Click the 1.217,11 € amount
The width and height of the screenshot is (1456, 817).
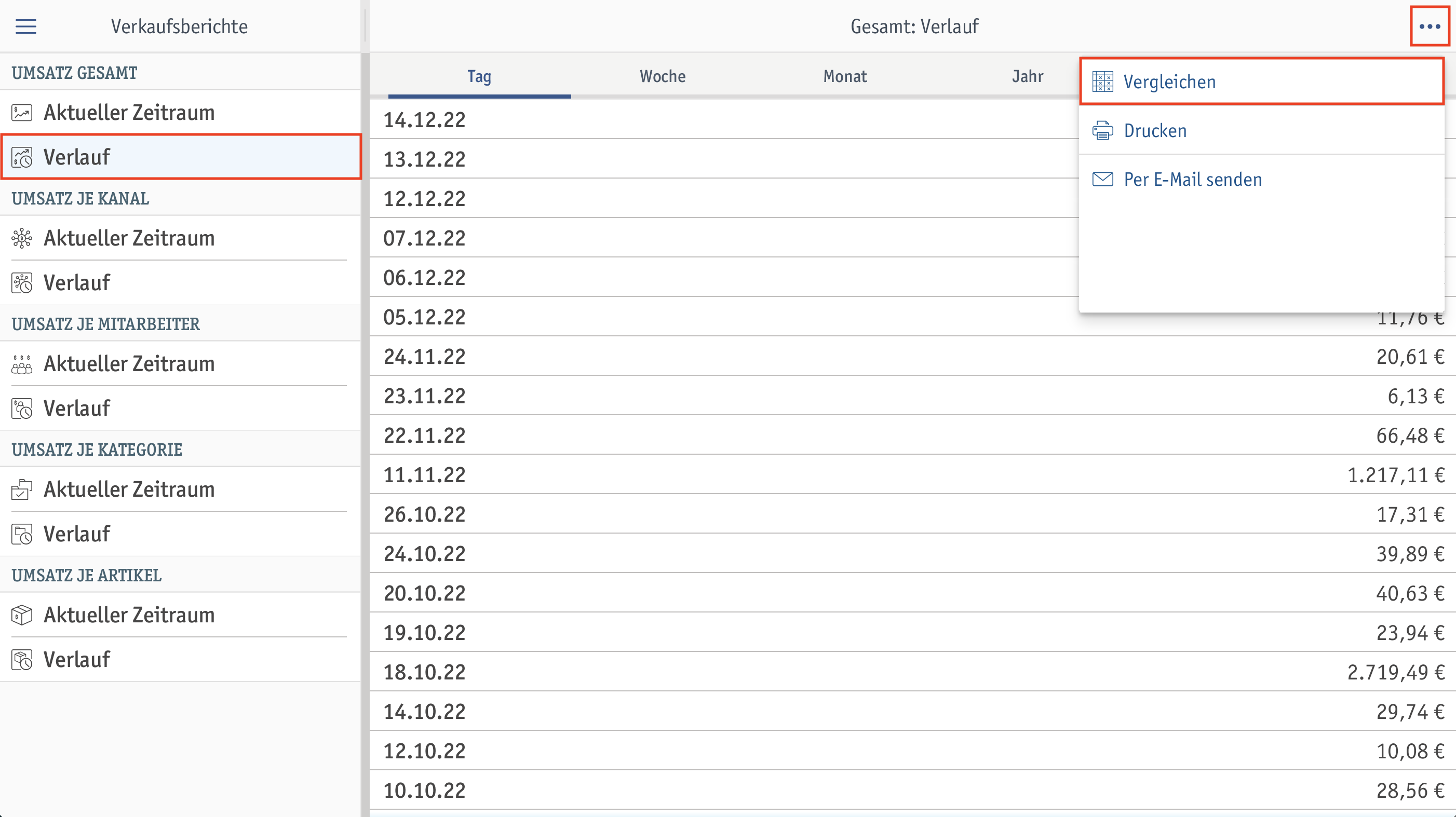coord(1396,475)
